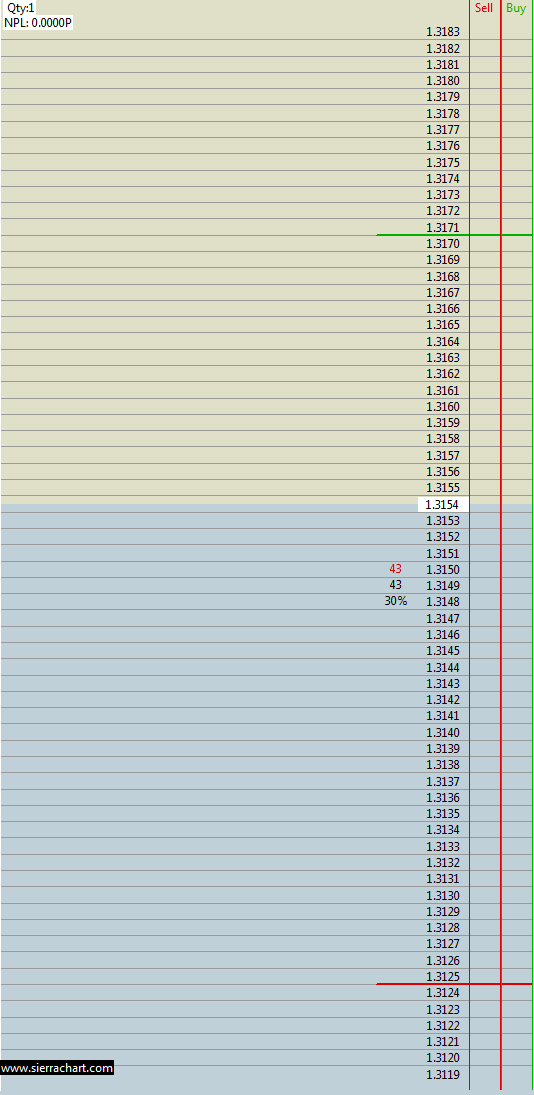Select price level 1.3183
The width and height of the screenshot is (534, 1095).
(x=443, y=31)
